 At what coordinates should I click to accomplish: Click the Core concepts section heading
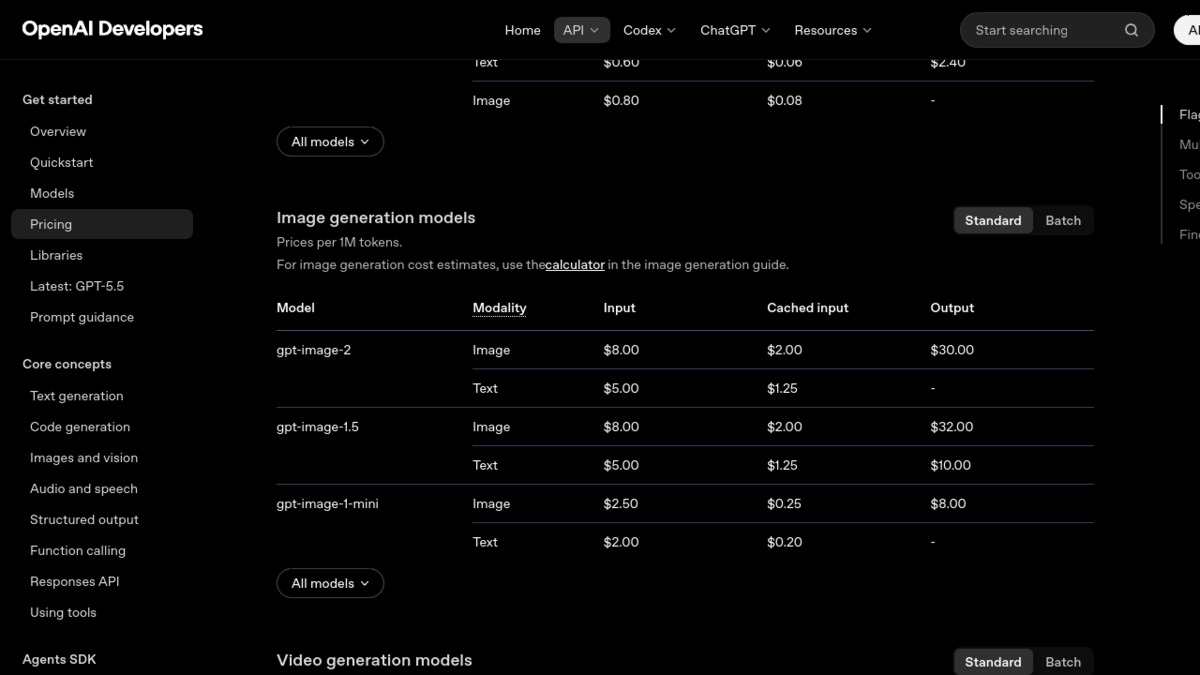point(67,364)
